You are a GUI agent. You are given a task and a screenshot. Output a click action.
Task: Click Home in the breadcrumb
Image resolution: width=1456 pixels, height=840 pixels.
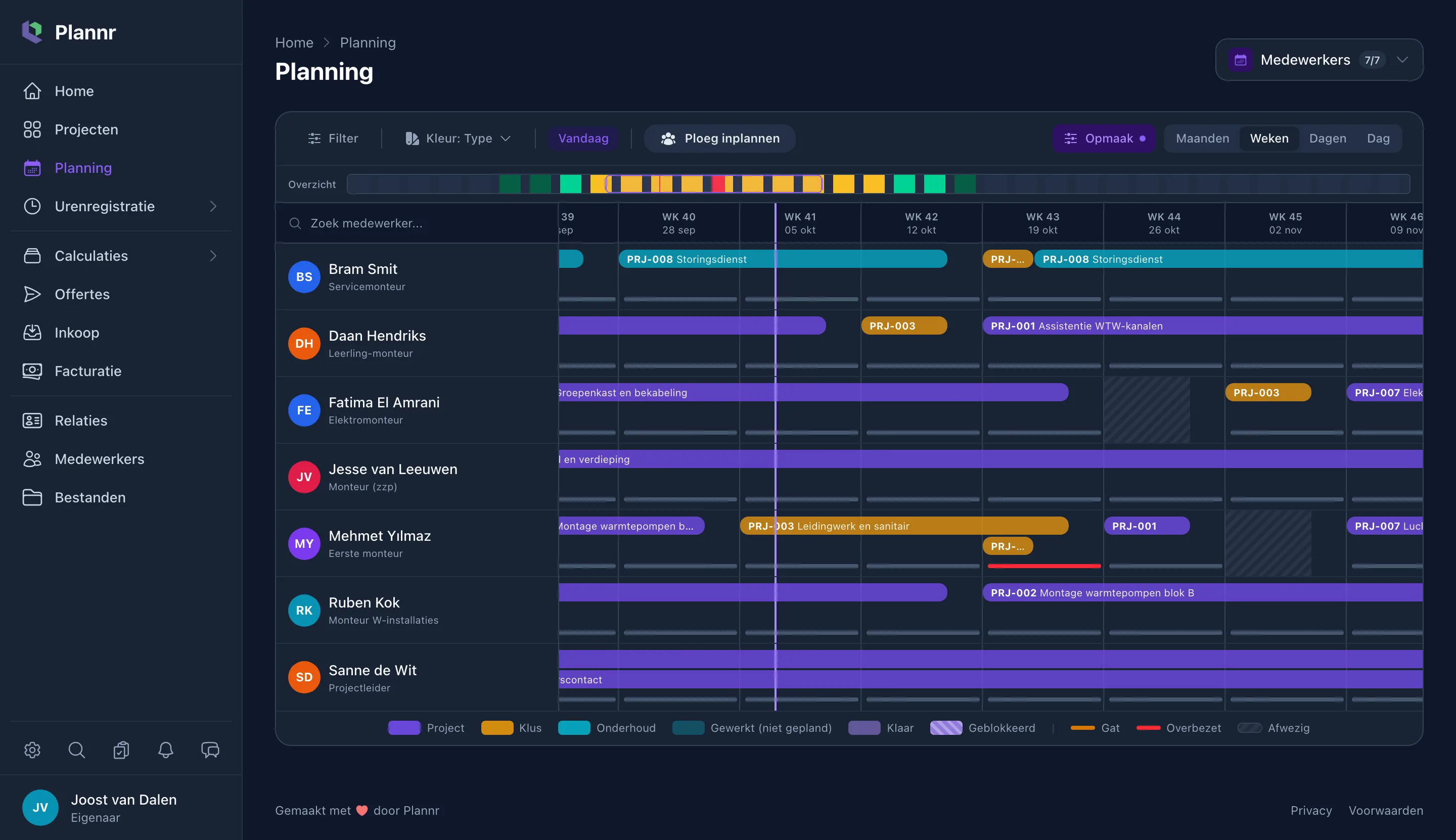click(294, 42)
